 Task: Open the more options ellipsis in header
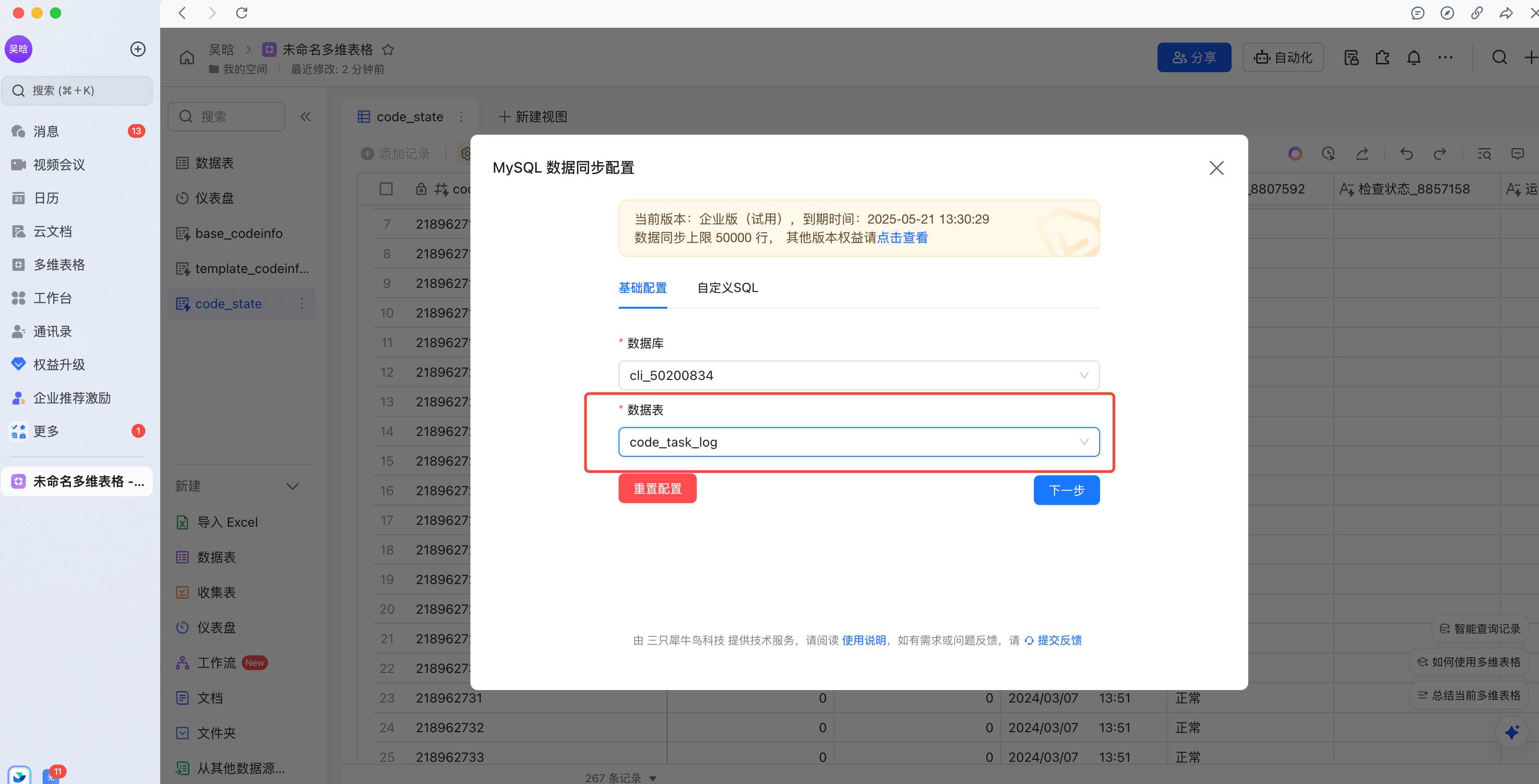pos(1445,57)
